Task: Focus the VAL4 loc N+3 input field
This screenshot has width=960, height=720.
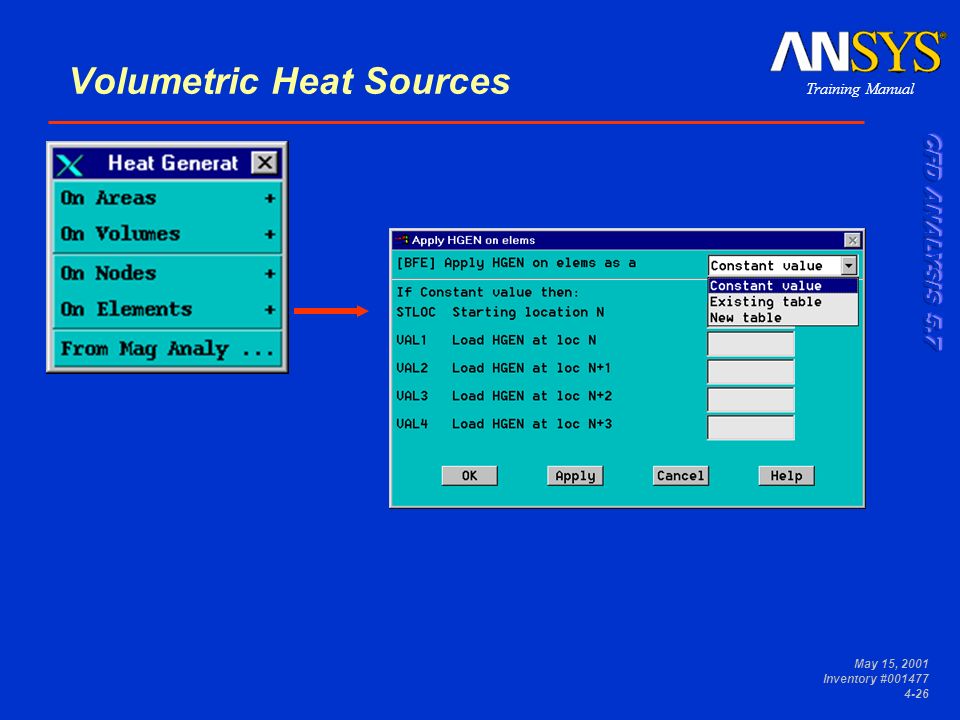Action: tap(751, 427)
